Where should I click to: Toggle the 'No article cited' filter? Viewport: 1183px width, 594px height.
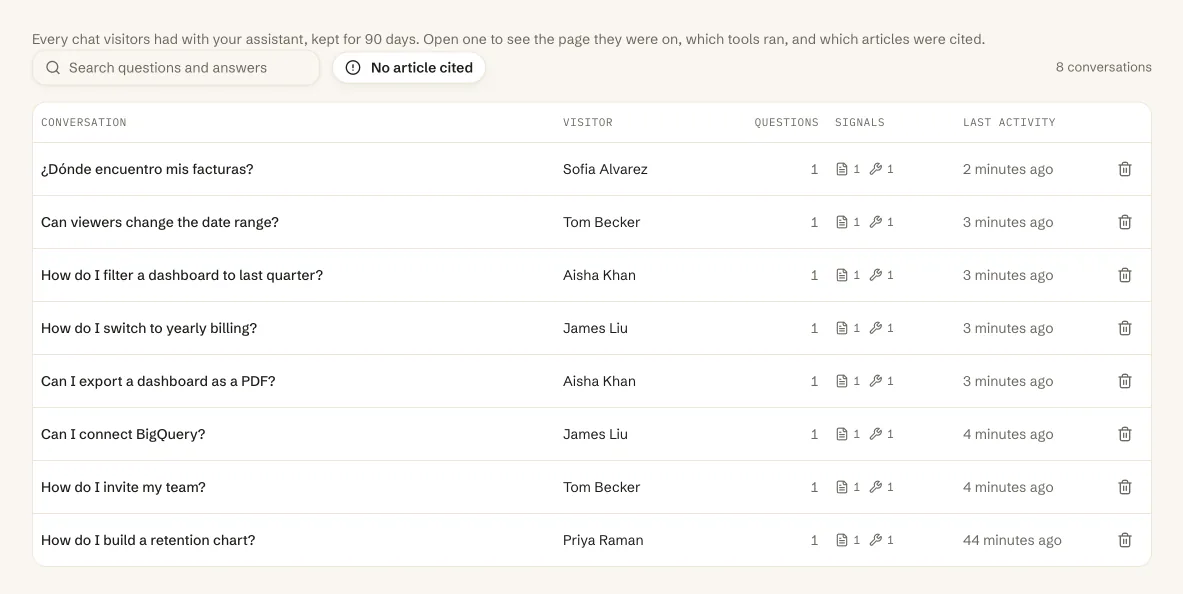[x=409, y=68]
